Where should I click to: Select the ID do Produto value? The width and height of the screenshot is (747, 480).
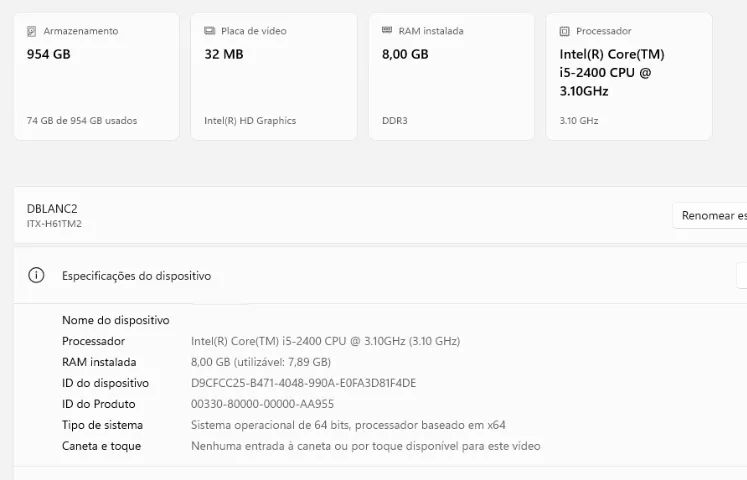pos(262,404)
